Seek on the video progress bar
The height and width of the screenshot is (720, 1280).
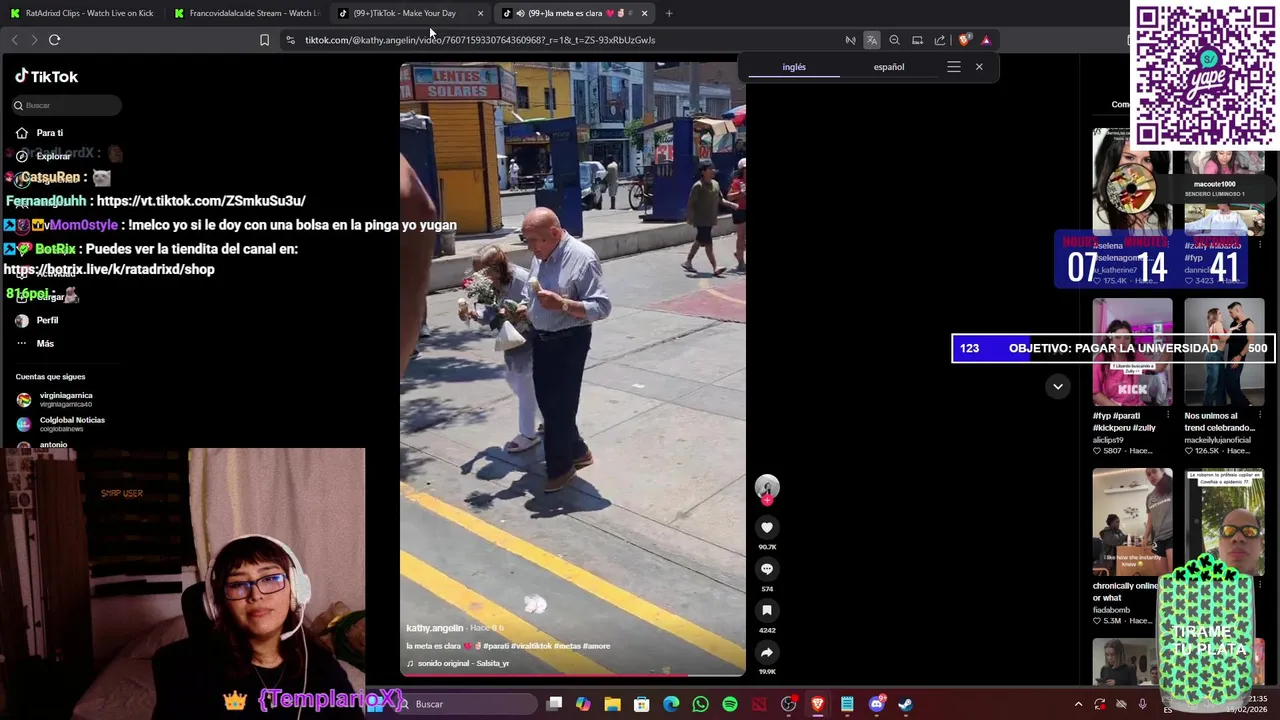point(572,675)
